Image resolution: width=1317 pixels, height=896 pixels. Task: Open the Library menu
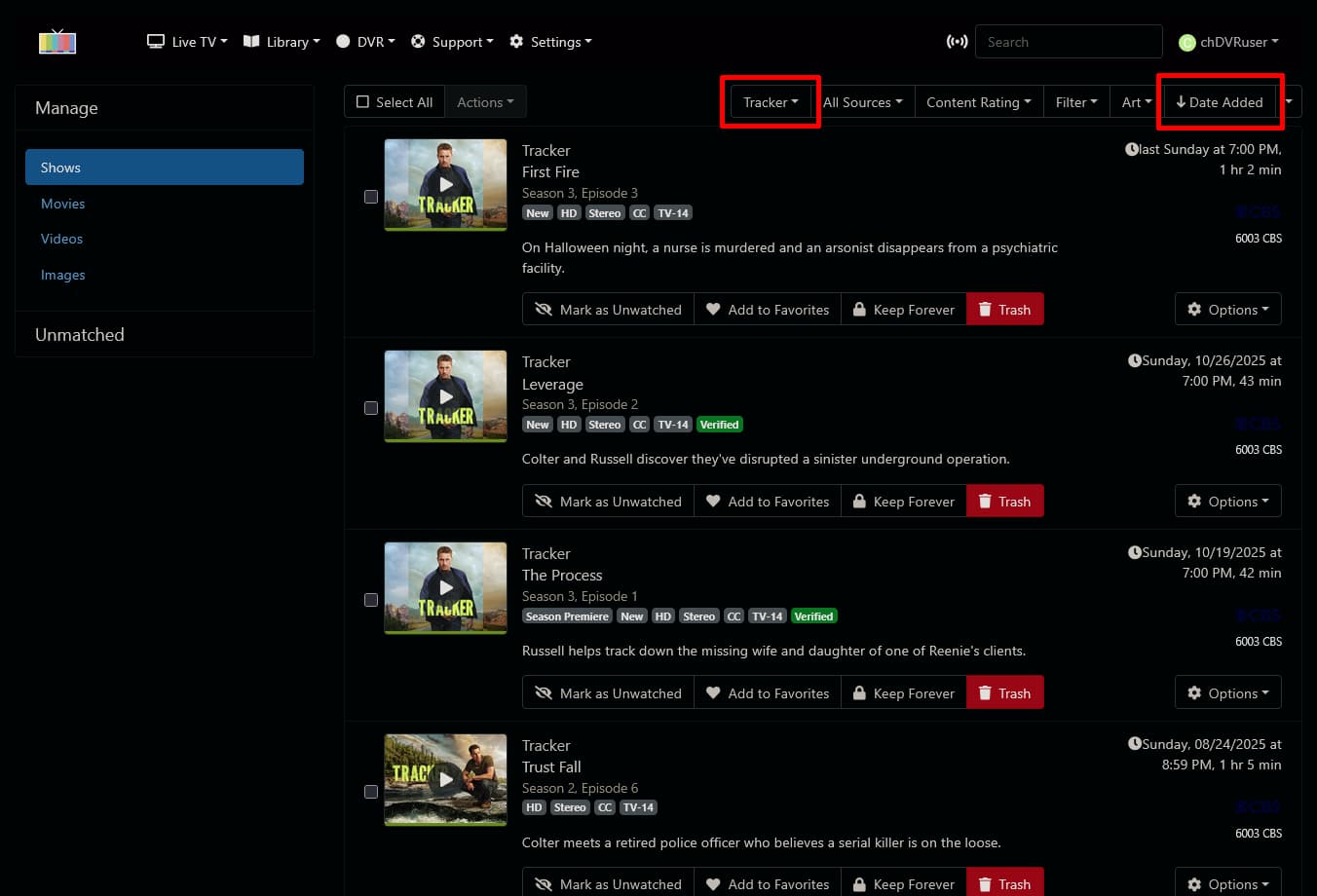coord(281,42)
